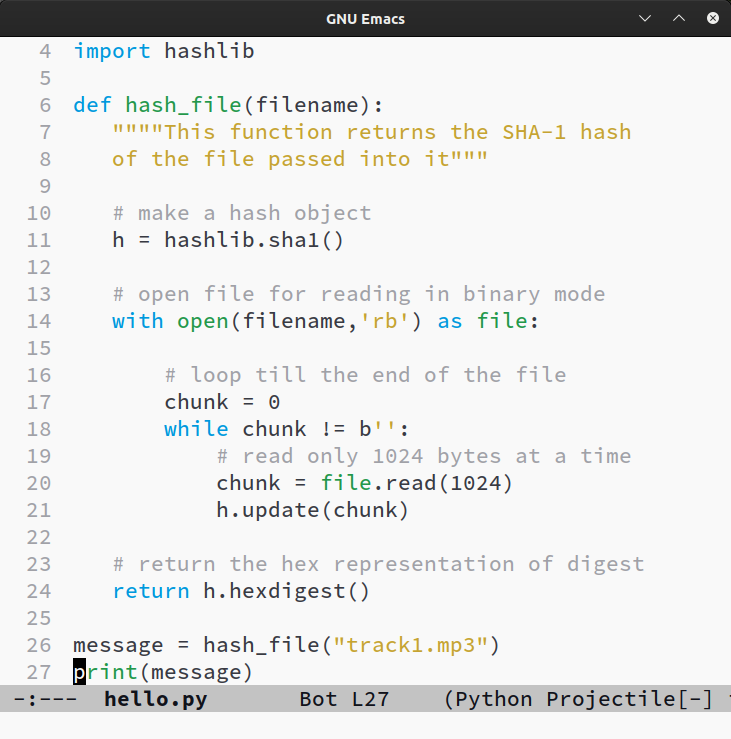
Task: Click the comment about hex representation of digest
Action: [378, 564]
